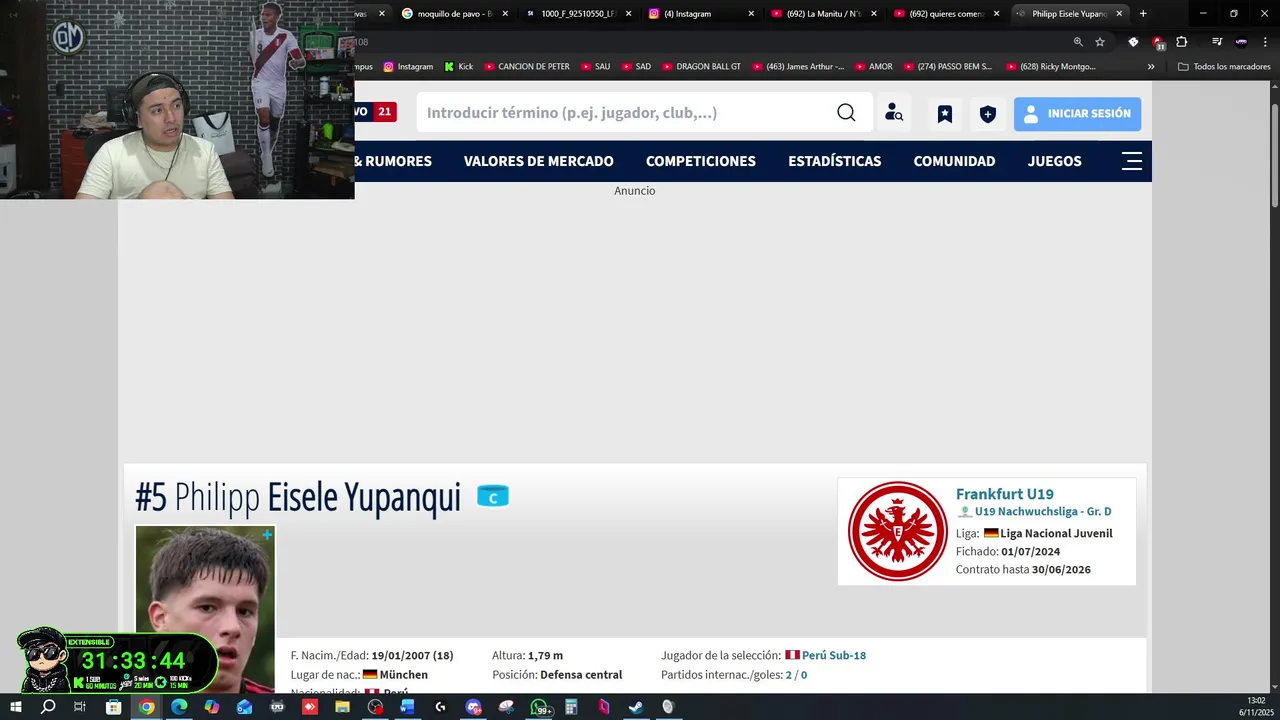The image size is (1280, 720).
Task: Click the blue captain C badge
Action: click(493, 497)
